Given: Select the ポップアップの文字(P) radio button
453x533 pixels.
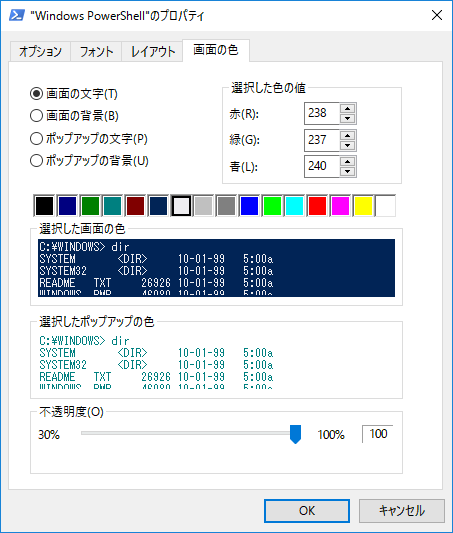Looking at the screenshot, I should [89, 139].
